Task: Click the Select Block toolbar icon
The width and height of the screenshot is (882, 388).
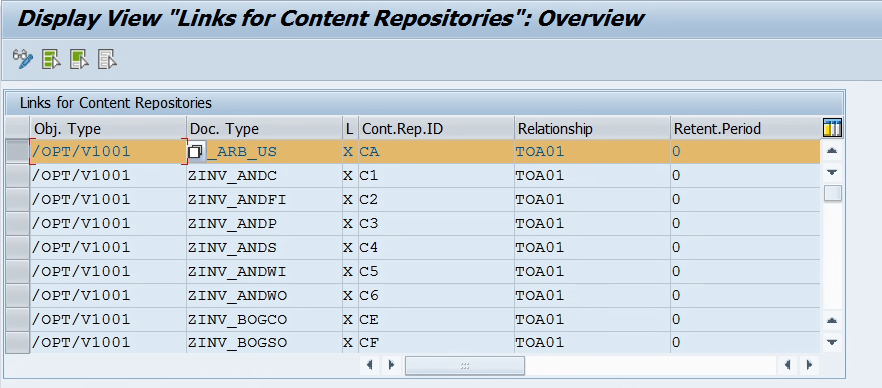Action: 79,59
